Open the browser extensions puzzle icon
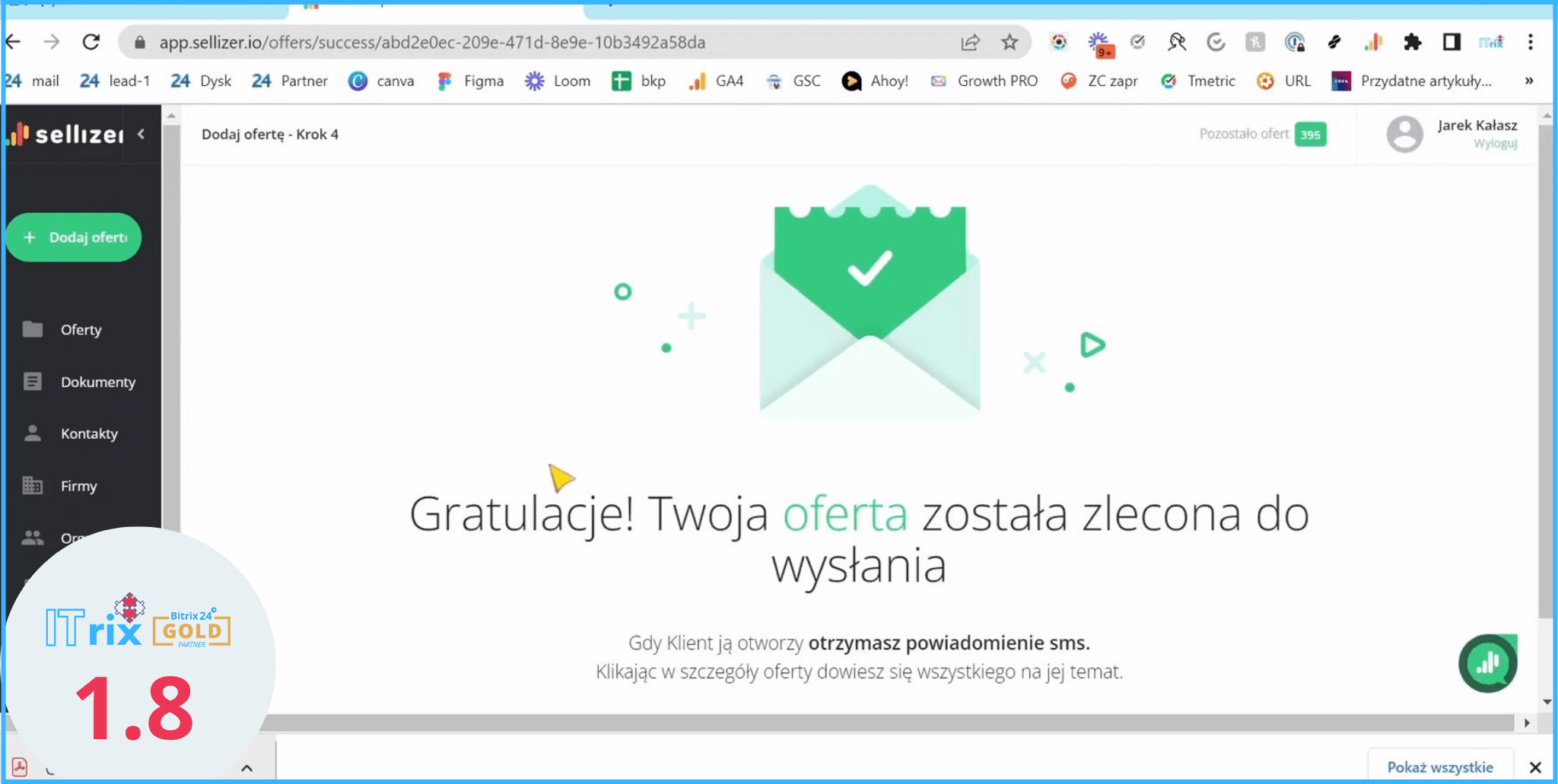This screenshot has width=1558, height=784. (1412, 43)
